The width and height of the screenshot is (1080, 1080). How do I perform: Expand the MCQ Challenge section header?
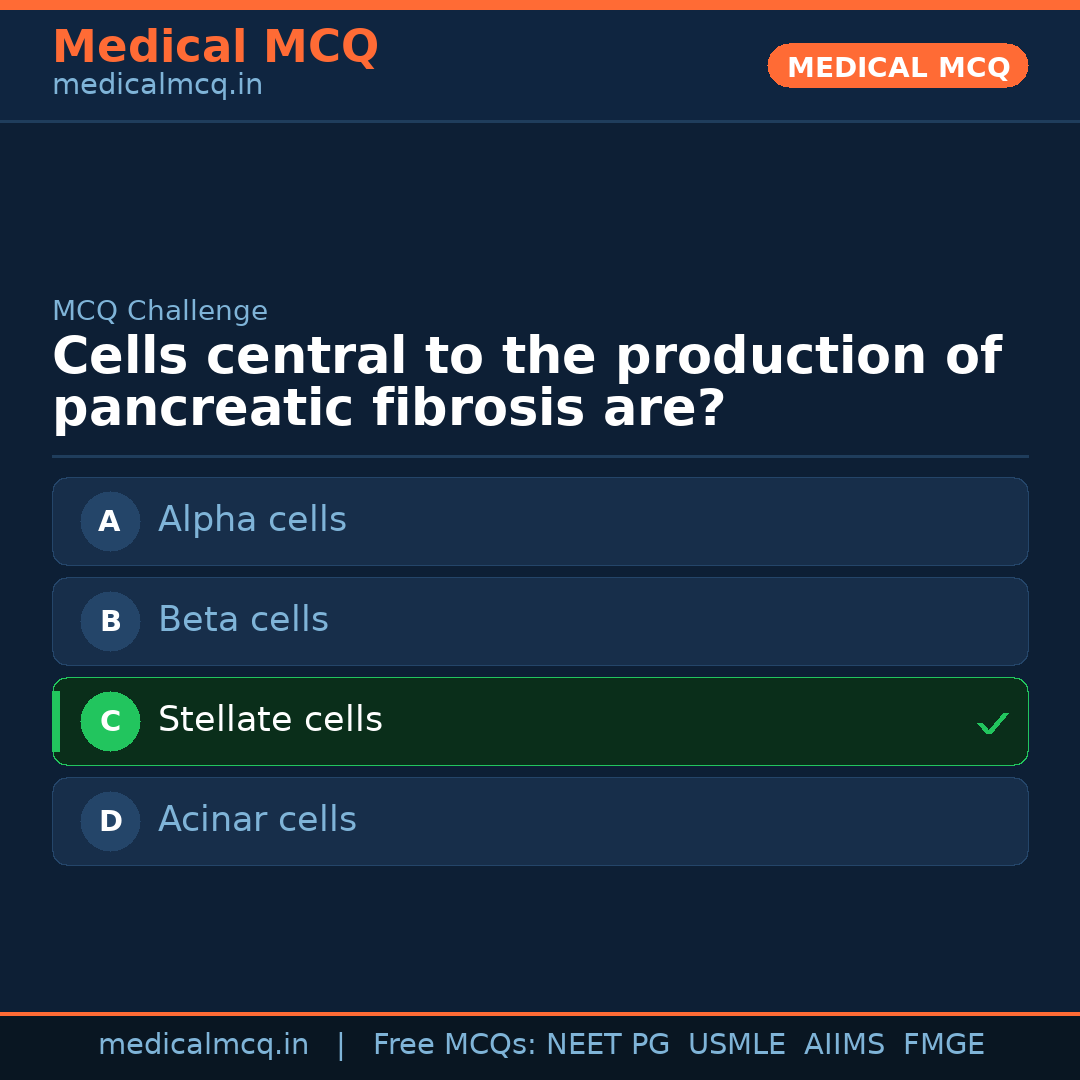point(160,311)
